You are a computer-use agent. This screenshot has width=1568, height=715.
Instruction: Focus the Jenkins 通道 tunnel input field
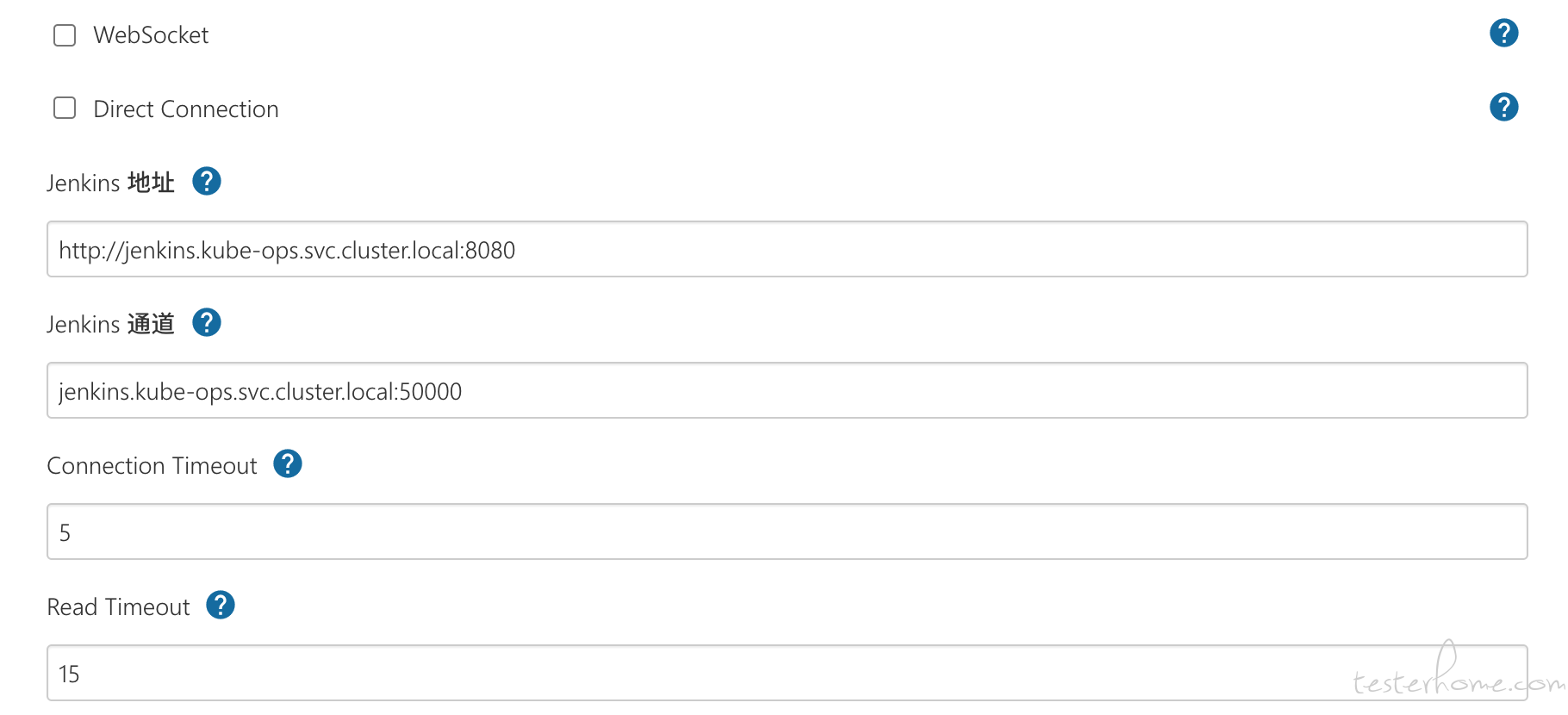(x=787, y=390)
